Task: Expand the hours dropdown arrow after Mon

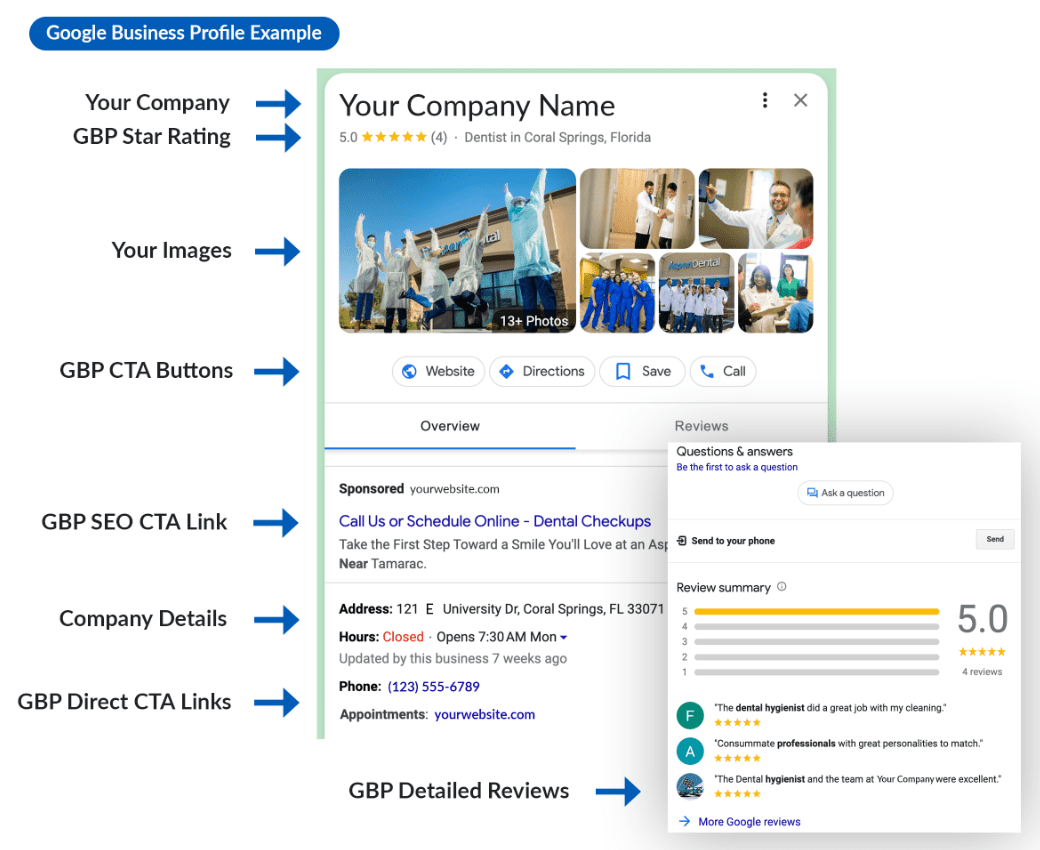Action: (564, 637)
